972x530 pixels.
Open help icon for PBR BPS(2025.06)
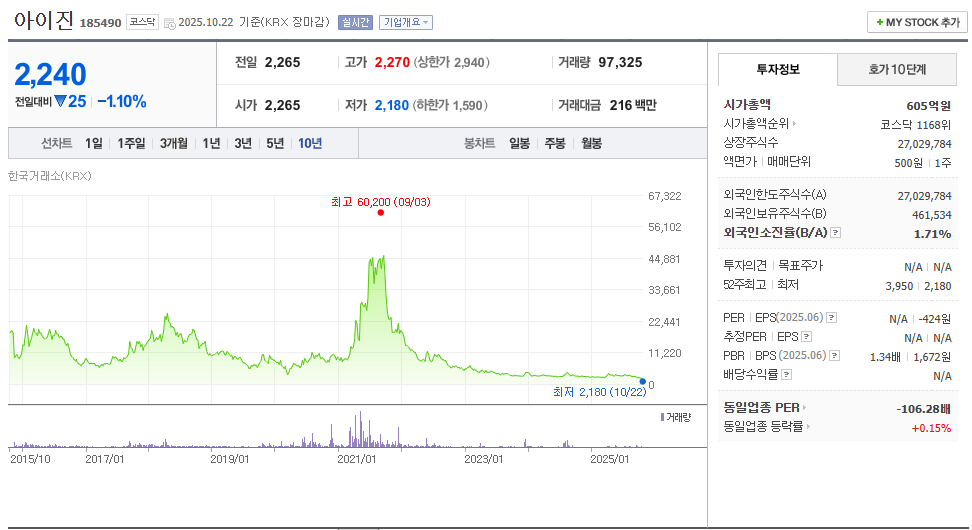click(835, 356)
